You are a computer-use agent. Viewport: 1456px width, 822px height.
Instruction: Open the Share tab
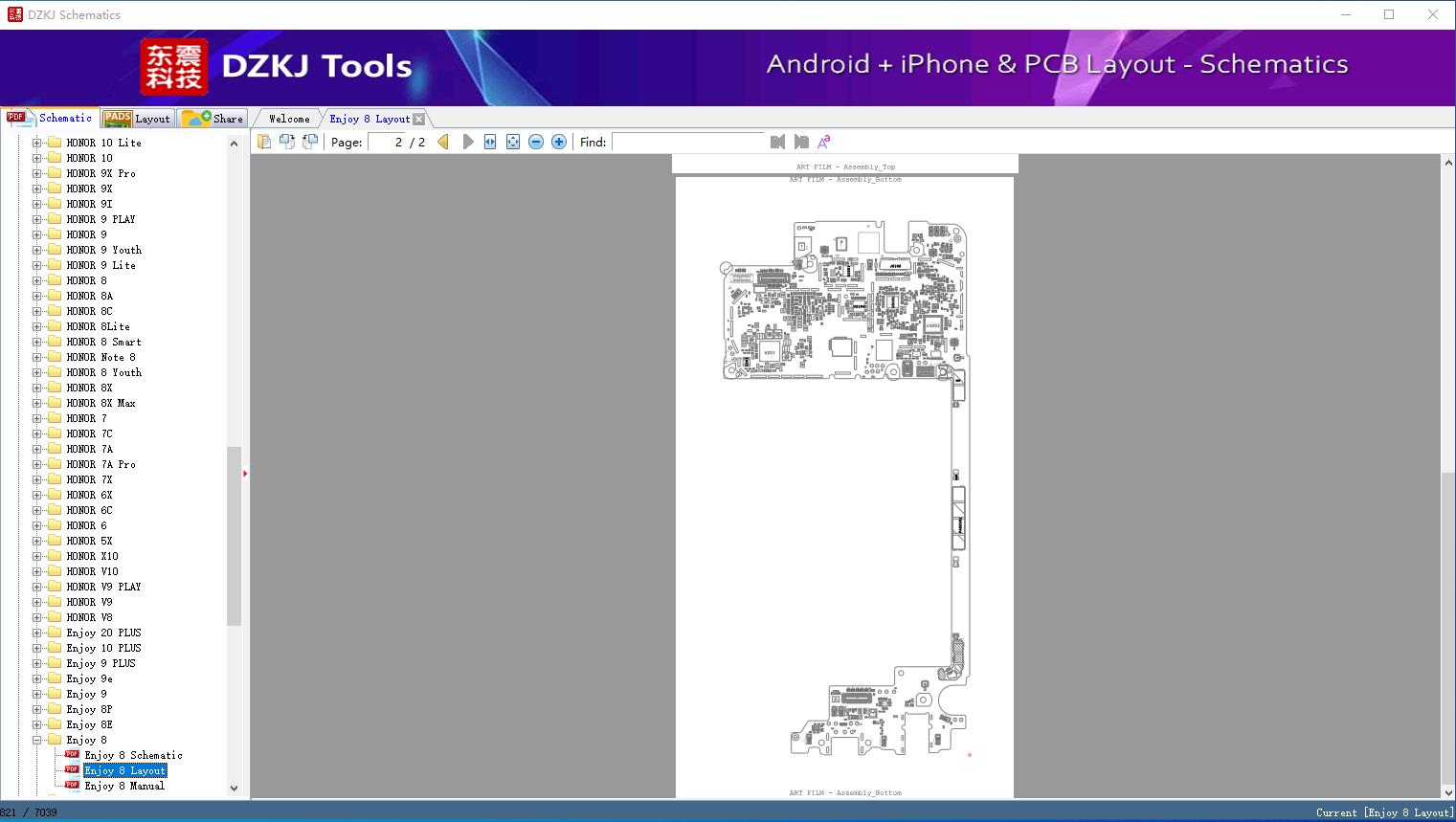pos(213,119)
